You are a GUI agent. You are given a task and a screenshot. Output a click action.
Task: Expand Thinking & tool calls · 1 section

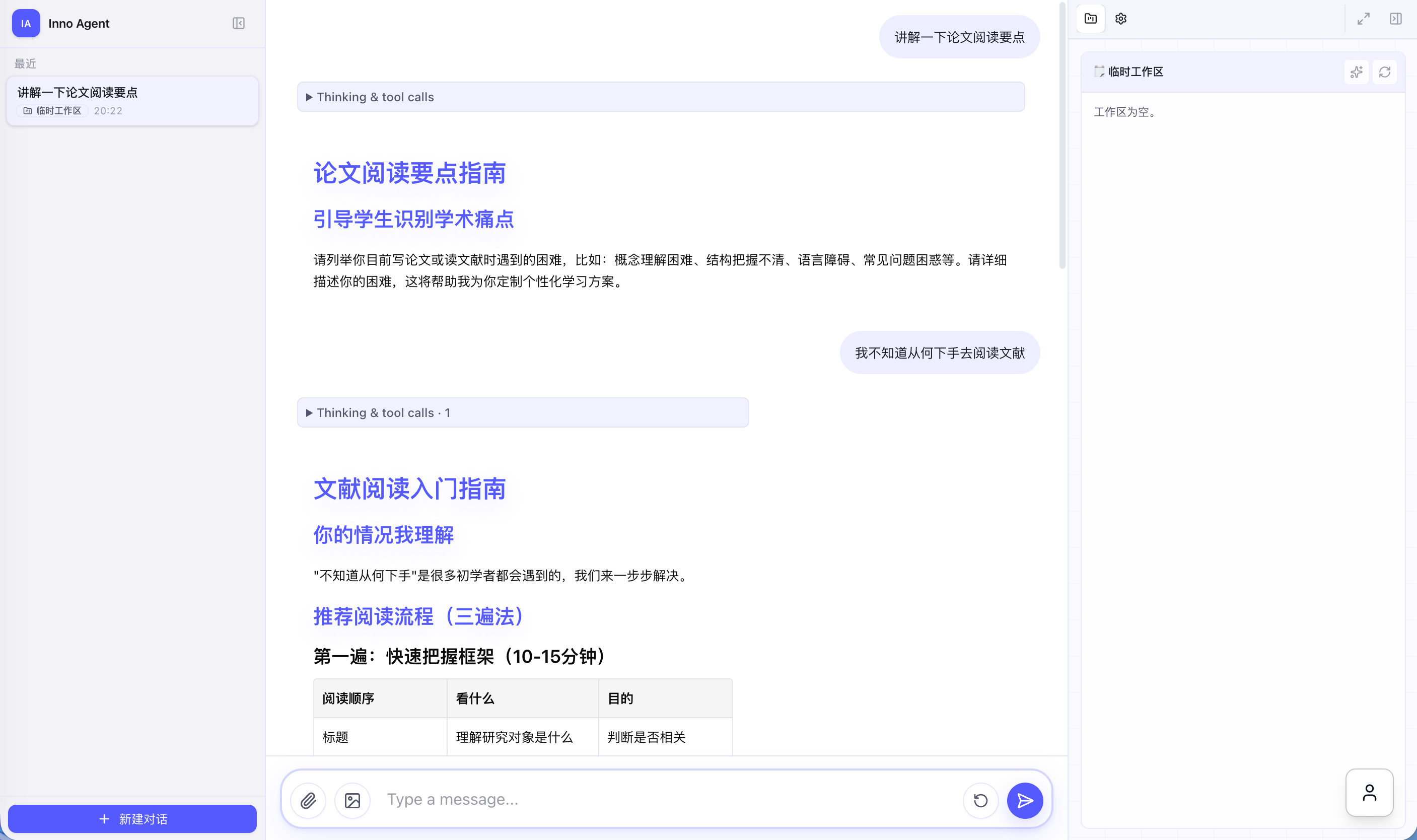pyautogui.click(x=523, y=412)
